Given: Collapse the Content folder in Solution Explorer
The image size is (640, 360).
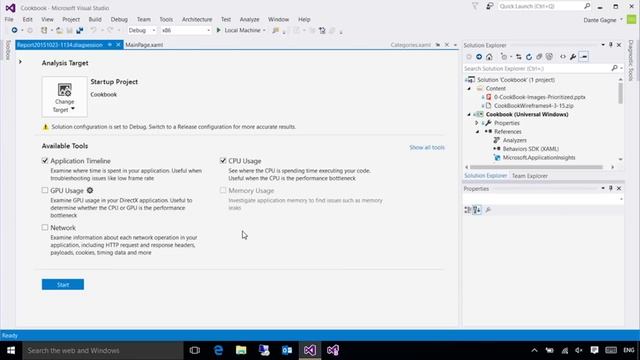Looking at the screenshot, I should pyautogui.click(x=469, y=89).
